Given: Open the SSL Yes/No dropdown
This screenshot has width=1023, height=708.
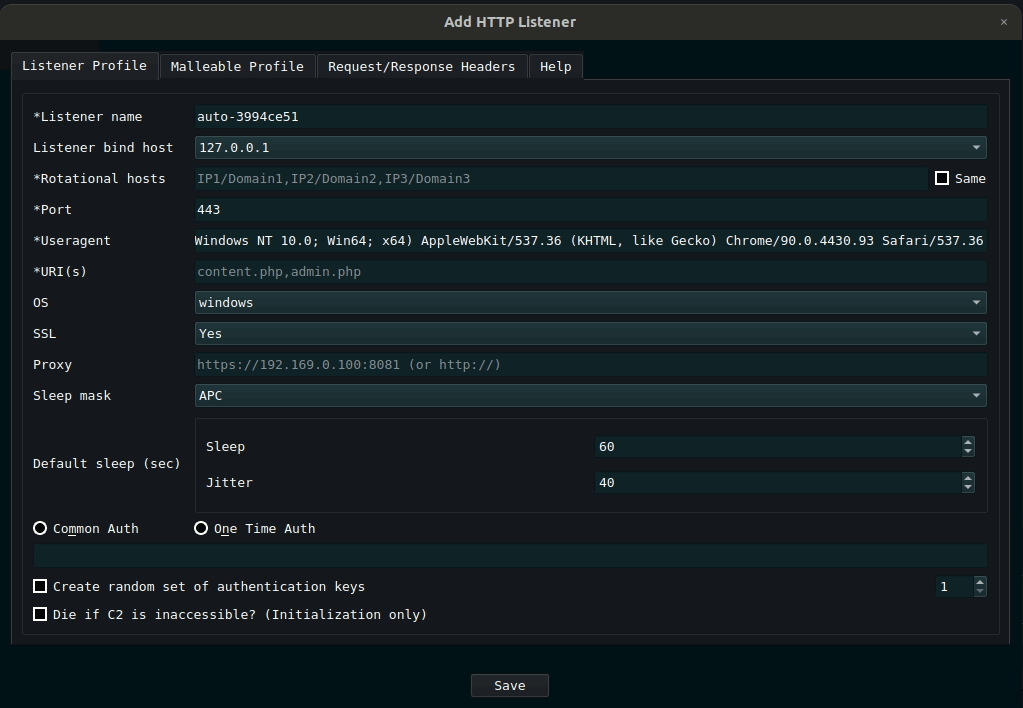Looking at the screenshot, I should click(x=590, y=334).
